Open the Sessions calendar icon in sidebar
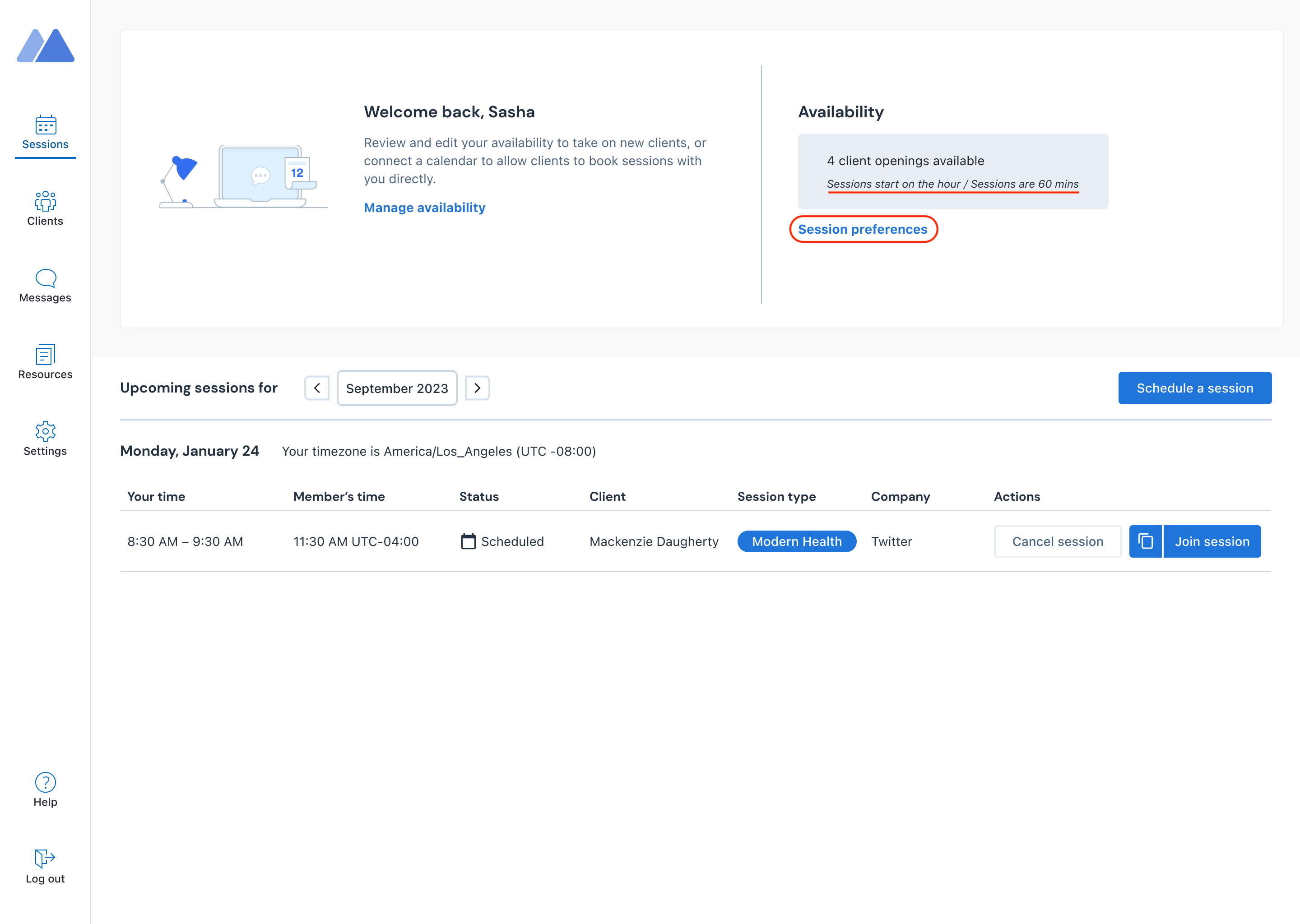This screenshot has width=1300, height=924. pos(45,125)
